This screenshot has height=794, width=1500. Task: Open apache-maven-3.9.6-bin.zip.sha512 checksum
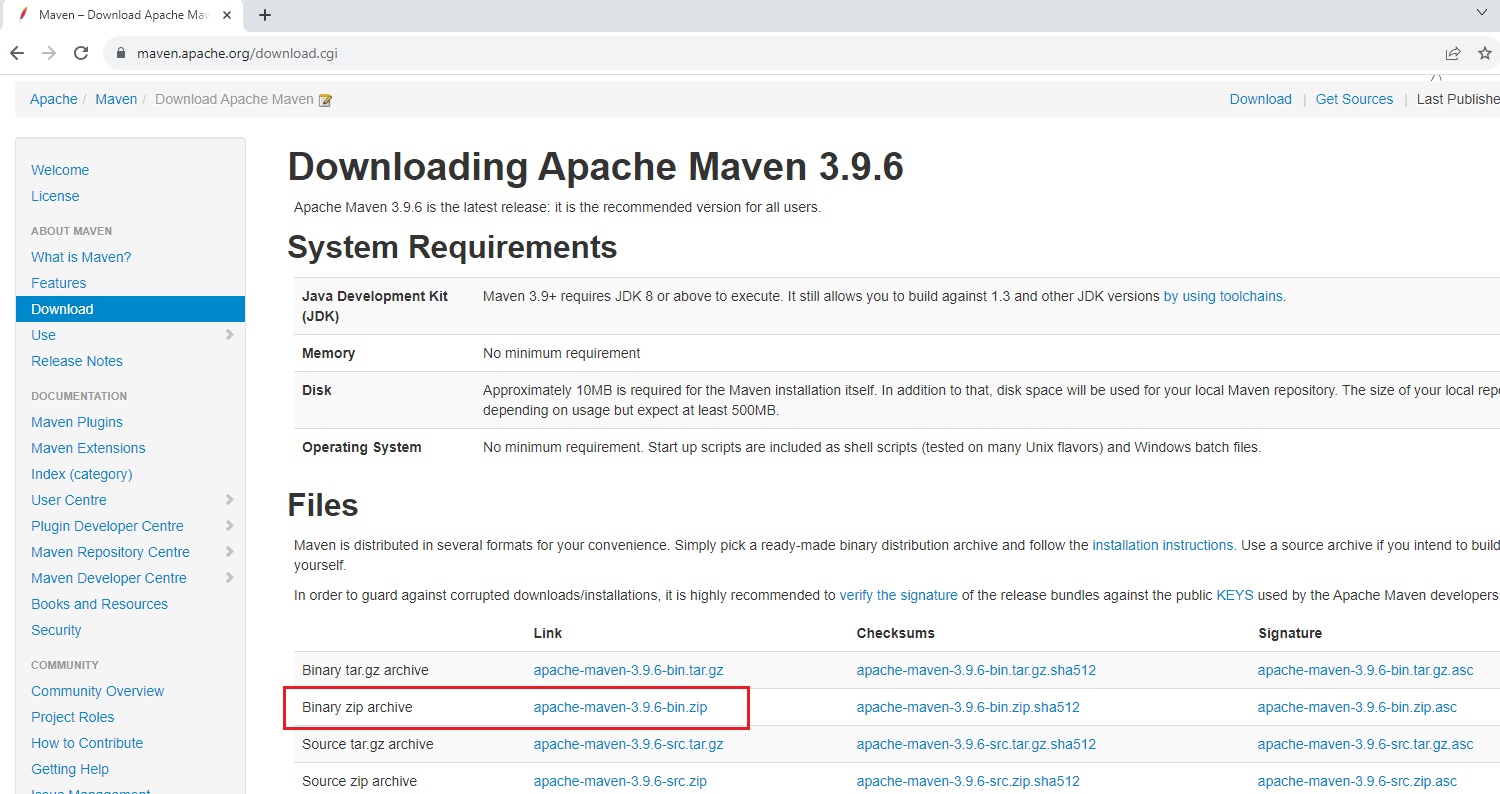pos(968,707)
